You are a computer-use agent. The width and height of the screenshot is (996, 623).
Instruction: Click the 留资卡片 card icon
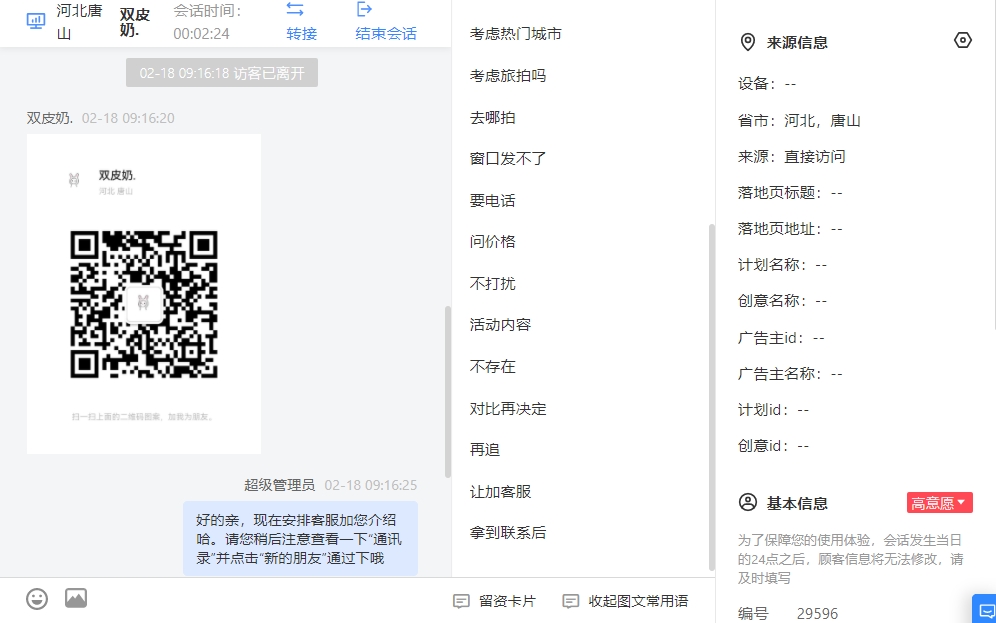(461, 601)
